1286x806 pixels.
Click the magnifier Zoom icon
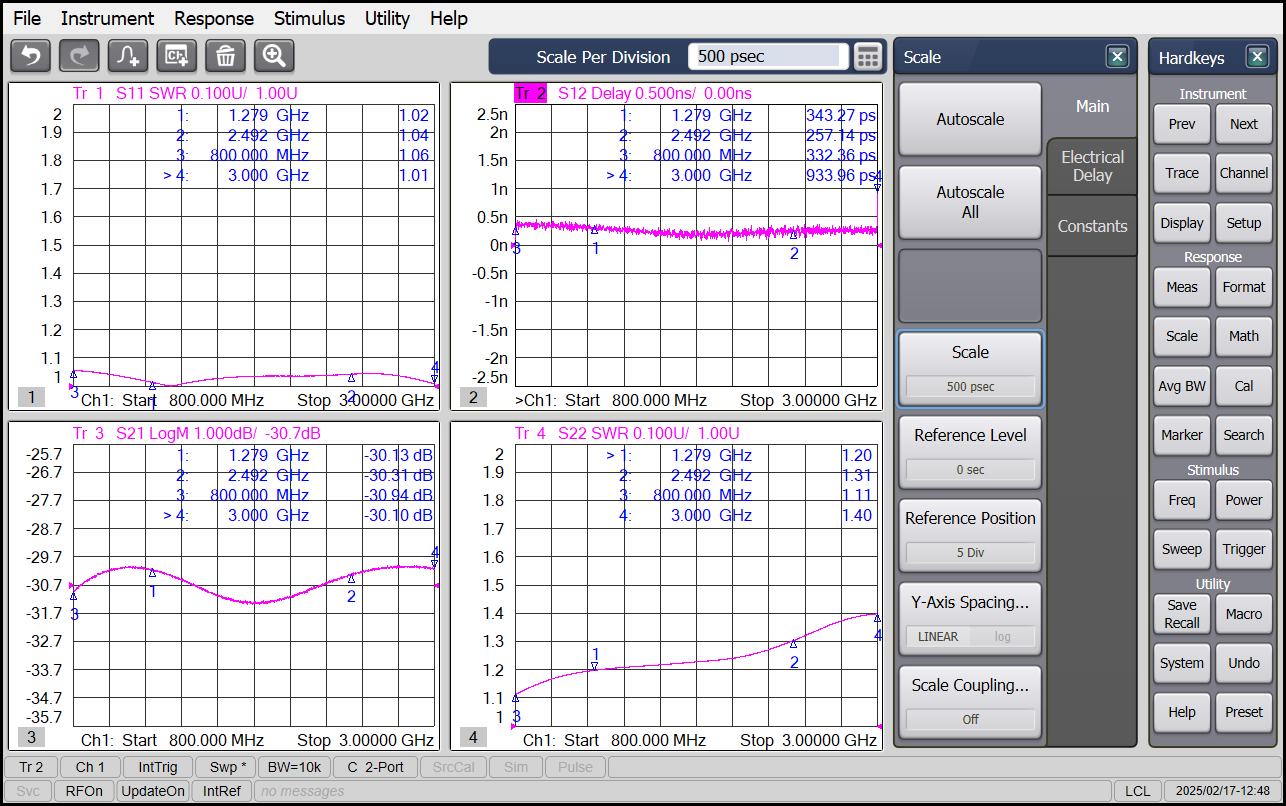click(x=274, y=56)
